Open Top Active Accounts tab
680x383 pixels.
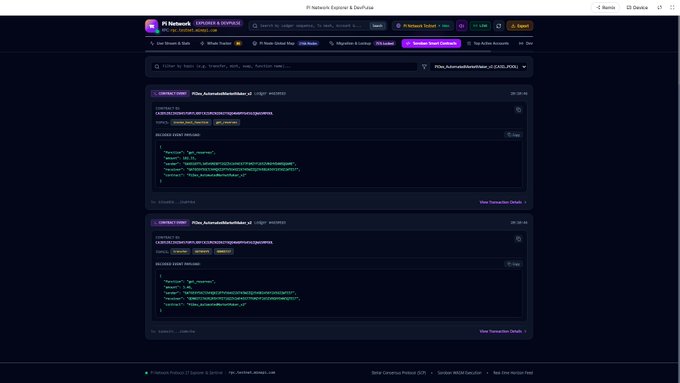point(488,43)
